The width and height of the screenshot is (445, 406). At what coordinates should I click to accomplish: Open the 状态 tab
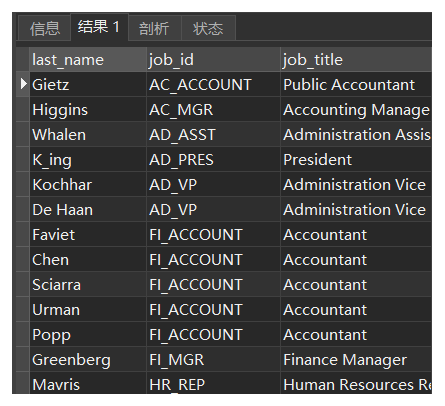tap(208, 28)
